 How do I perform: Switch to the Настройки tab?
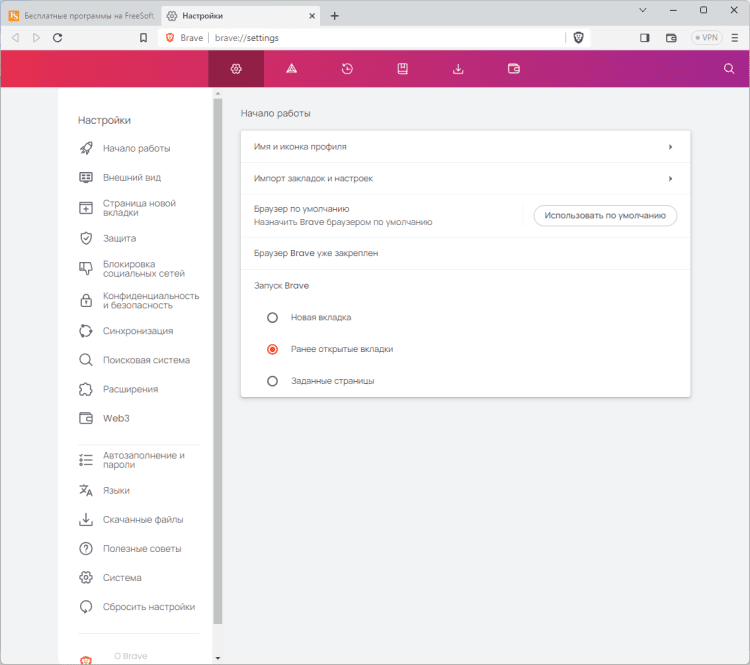click(x=241, y=16)
